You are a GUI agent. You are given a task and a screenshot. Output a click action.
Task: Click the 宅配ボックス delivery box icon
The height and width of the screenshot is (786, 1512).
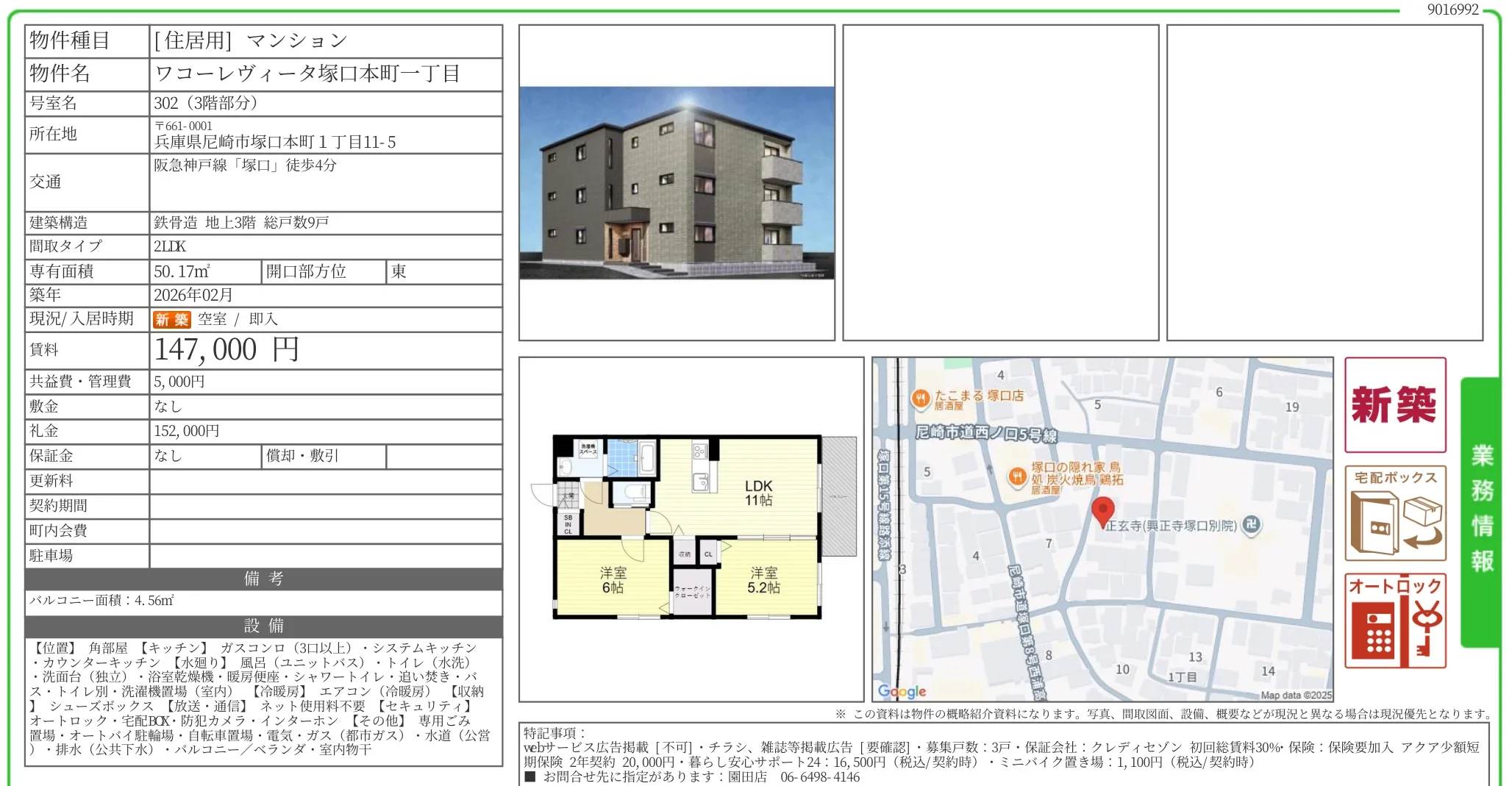[x=1394, y=515]
